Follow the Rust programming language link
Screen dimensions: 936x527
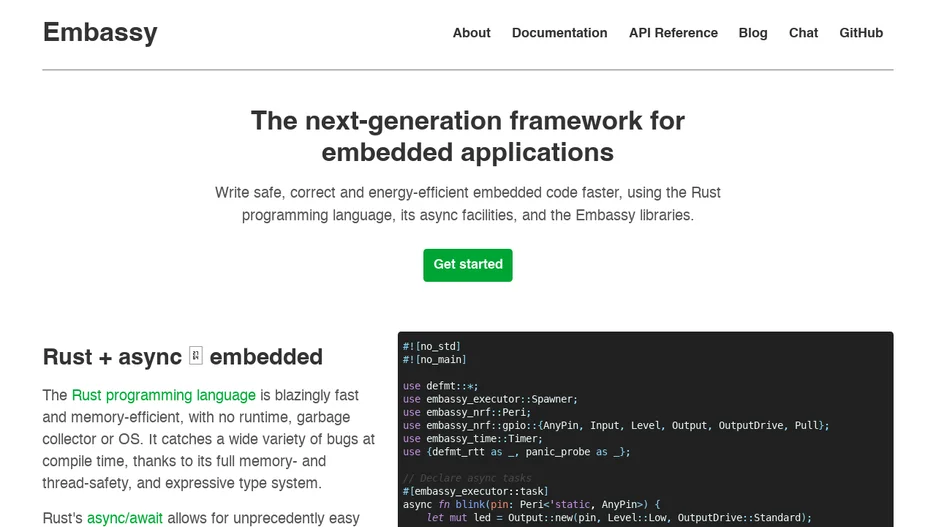tap(164, 395)
